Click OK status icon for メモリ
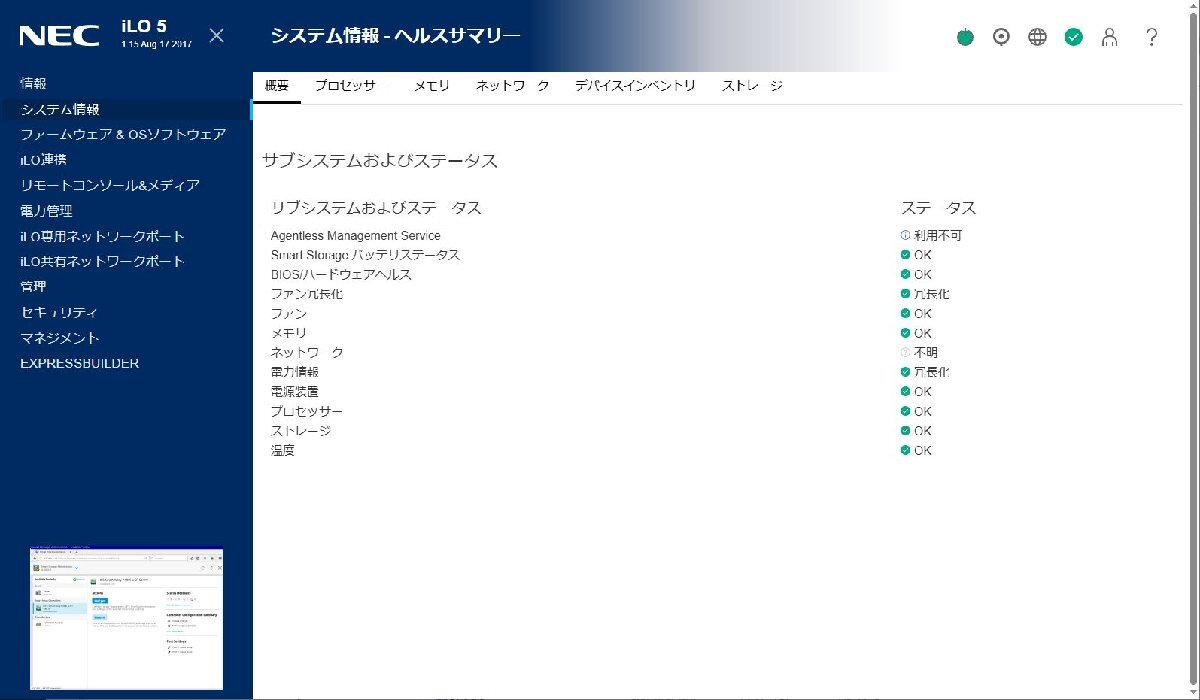1200x700 pixels. click(905, 333)
